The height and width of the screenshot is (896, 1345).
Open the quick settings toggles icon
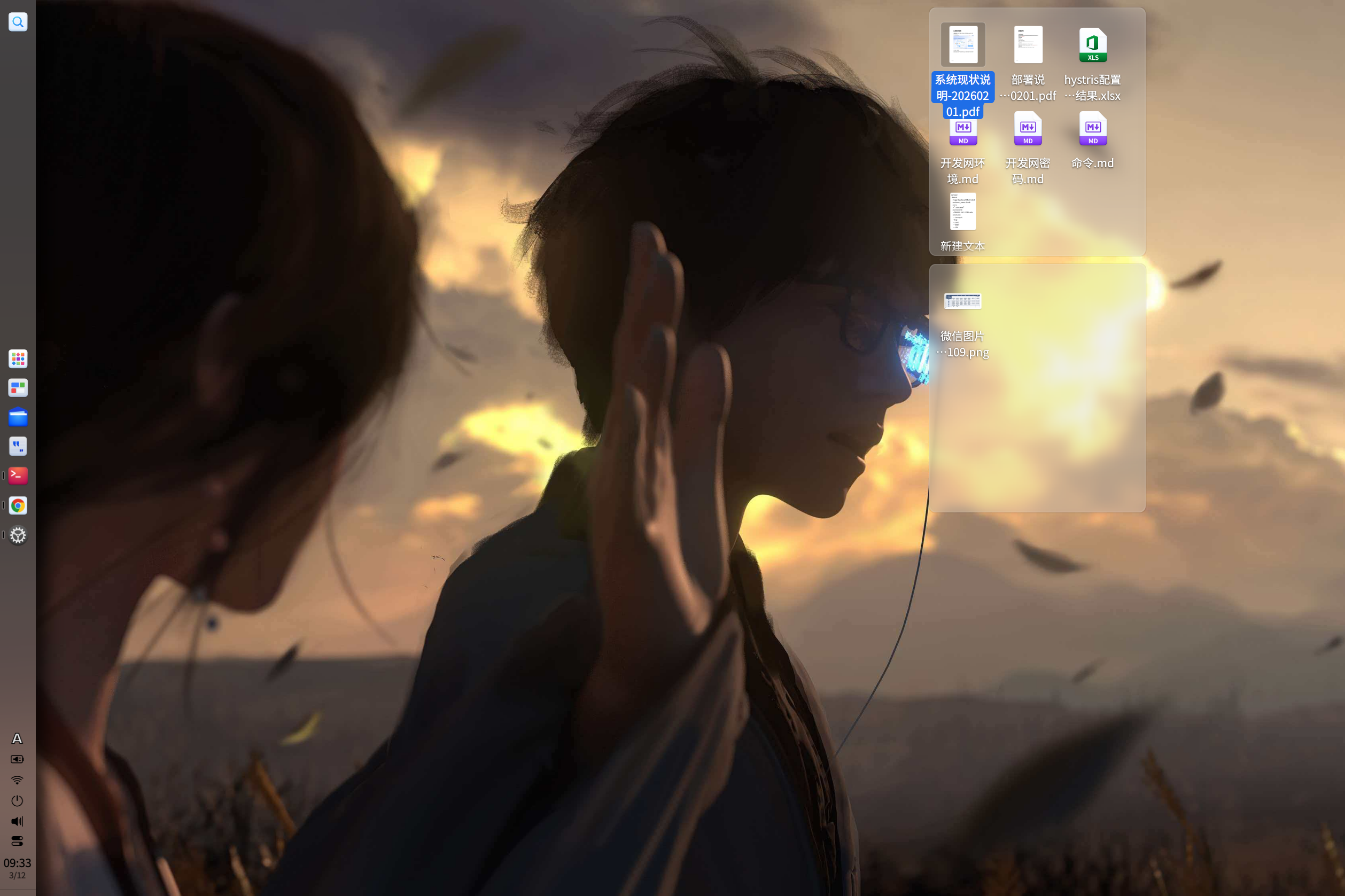pyautogui.click(x=17, y=841)
